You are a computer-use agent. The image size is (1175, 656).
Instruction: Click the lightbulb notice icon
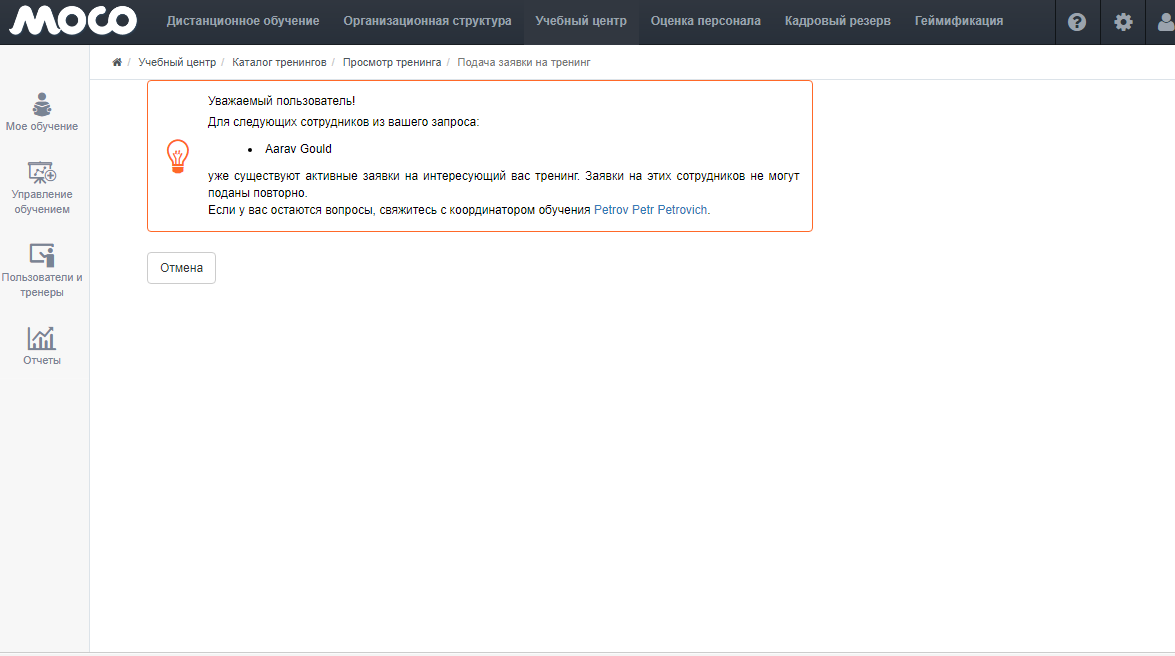177,156
